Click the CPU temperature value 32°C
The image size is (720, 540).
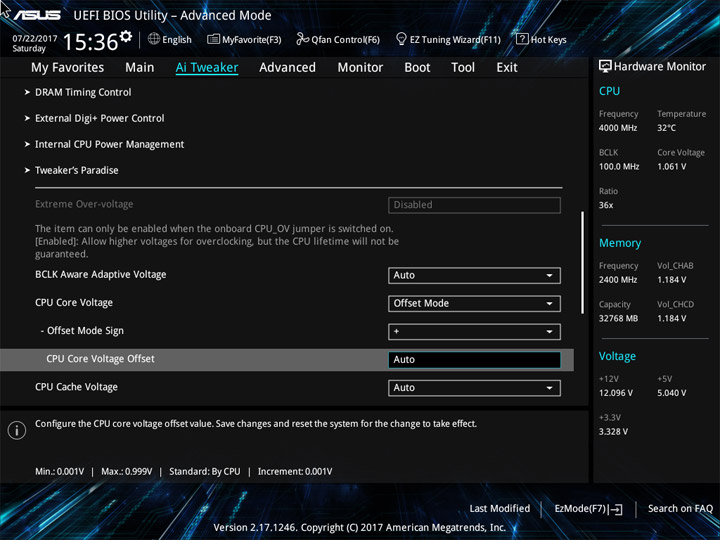point(666,128)
